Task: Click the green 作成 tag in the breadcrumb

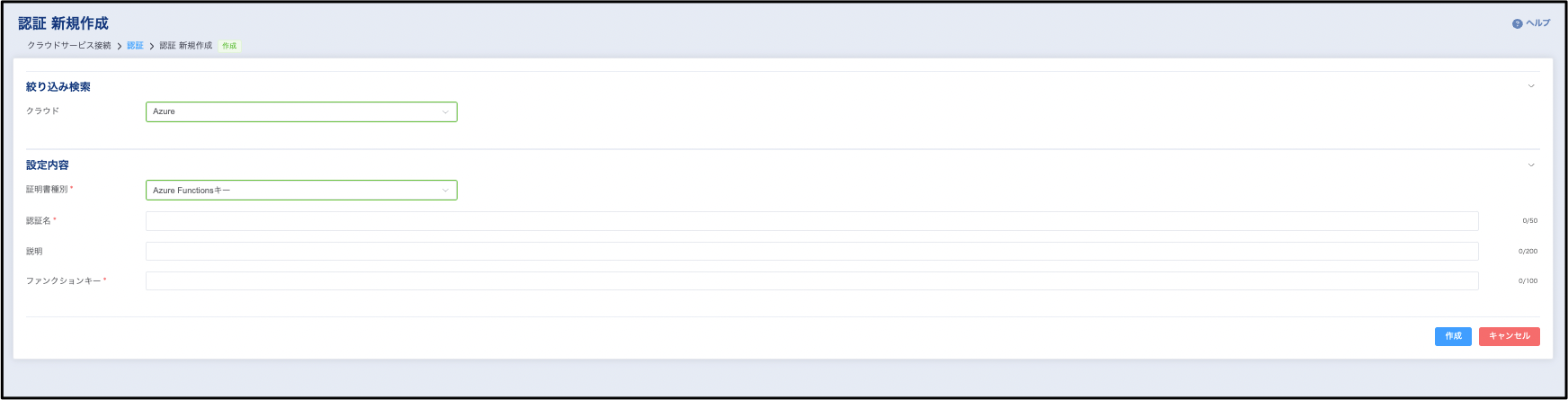Action: (x=229, y=46)
